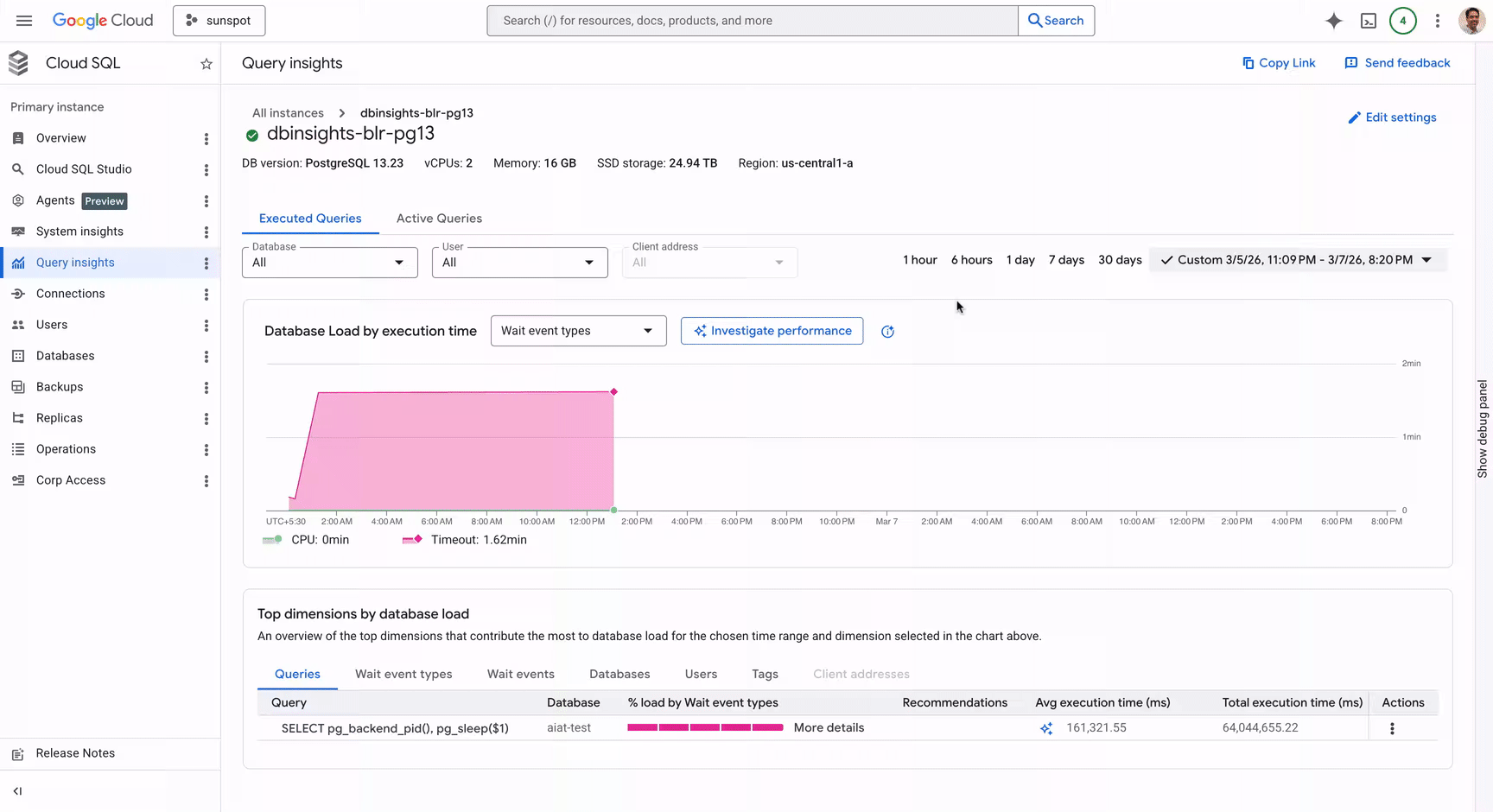Click the pink load bar for the query
The height and width of the screenshot is (812, 1493).
705,727
